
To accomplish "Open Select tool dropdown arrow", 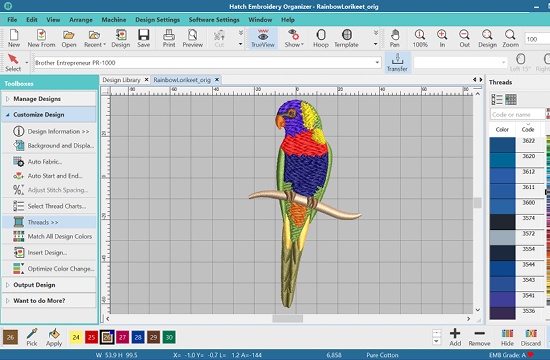I will coord(27,62).
